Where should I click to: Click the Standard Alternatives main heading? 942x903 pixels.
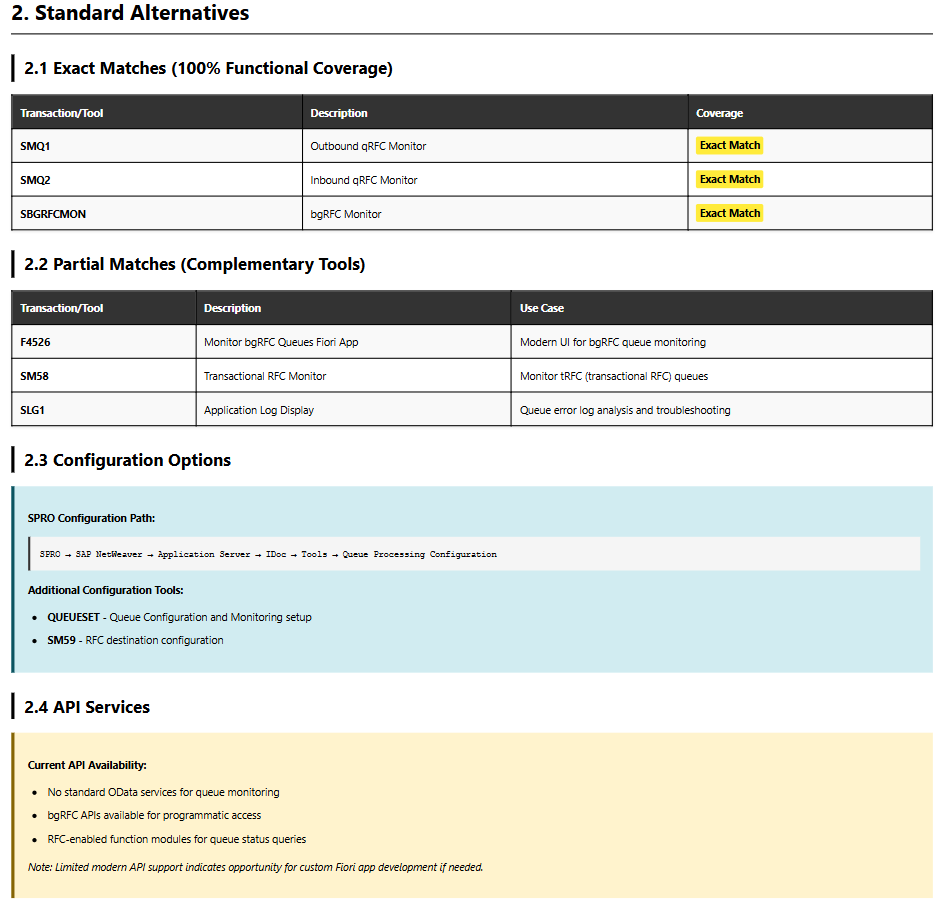(x=130, y=14)
